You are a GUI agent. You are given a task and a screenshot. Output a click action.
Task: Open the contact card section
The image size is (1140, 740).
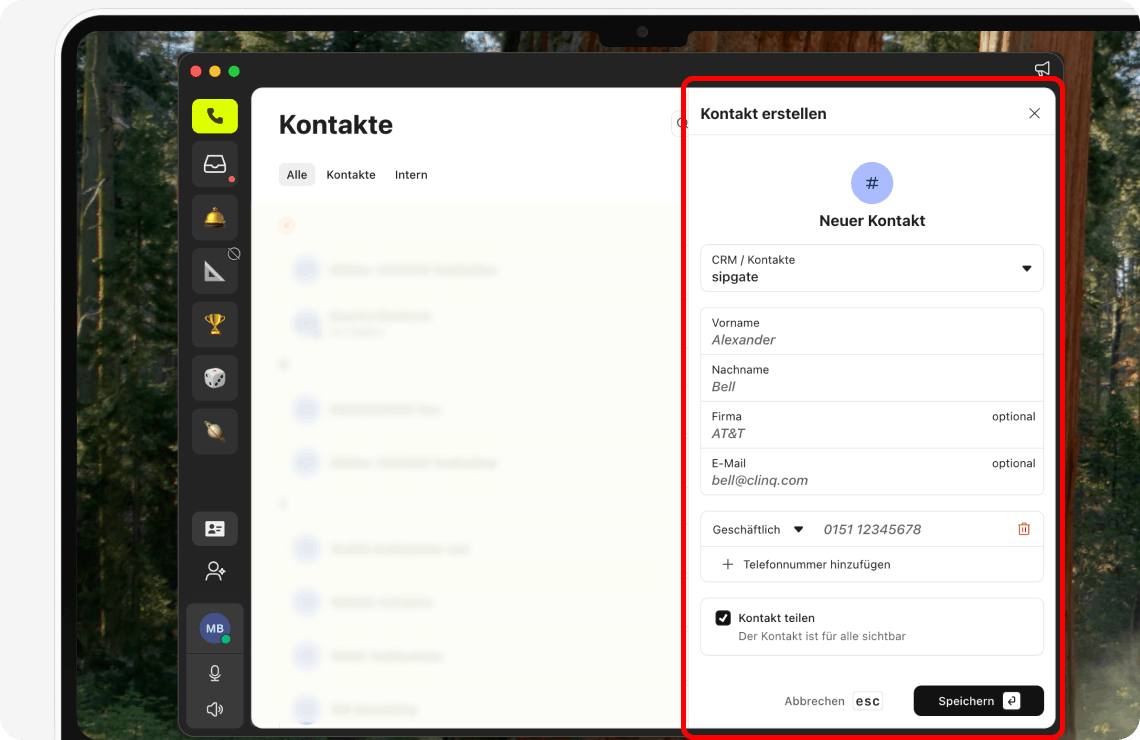(214, 528)
